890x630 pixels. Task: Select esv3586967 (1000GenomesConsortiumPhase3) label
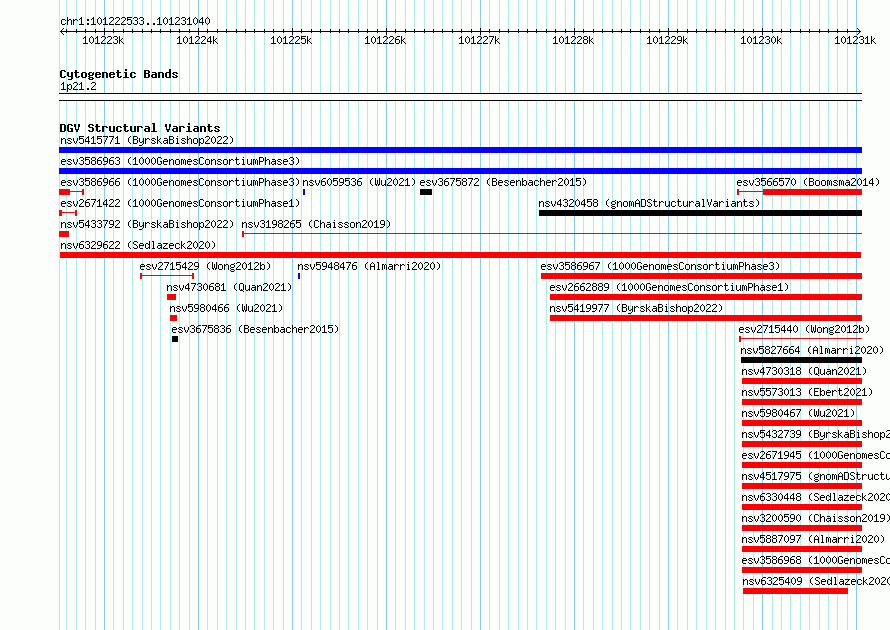click(x=660, y=266)
